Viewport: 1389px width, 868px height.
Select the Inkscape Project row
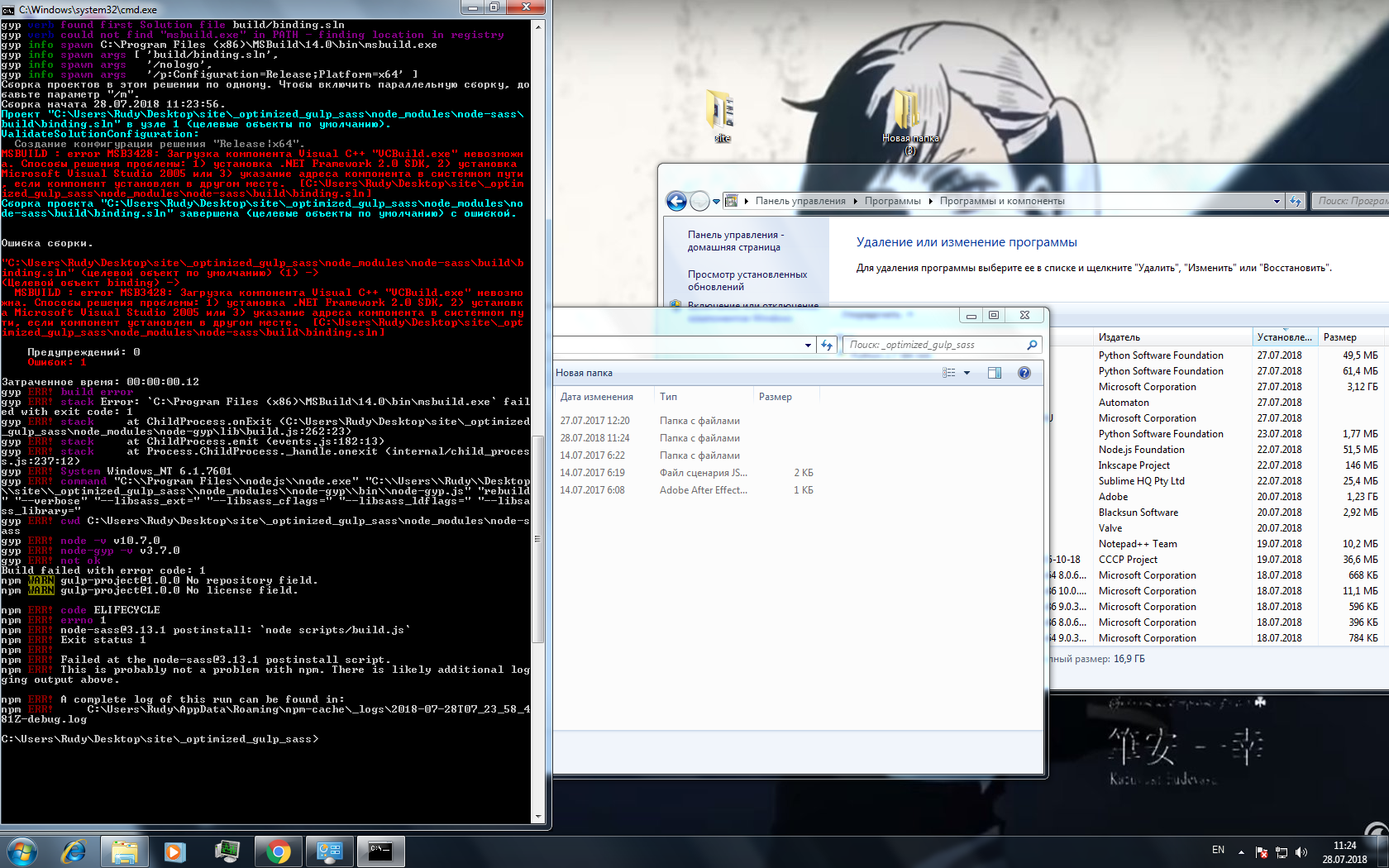pyautogui.click(x=1218, y=465)
